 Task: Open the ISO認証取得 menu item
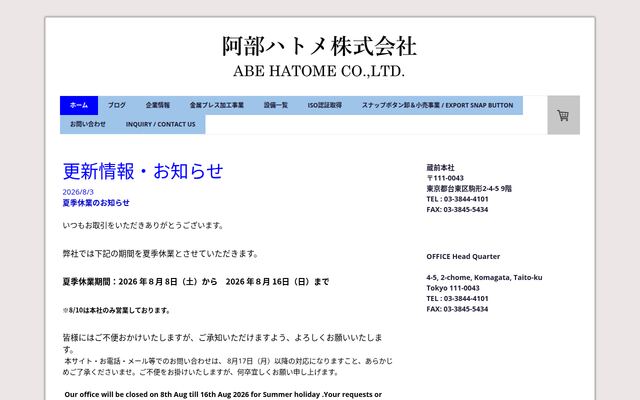click(x=324, y=105)
